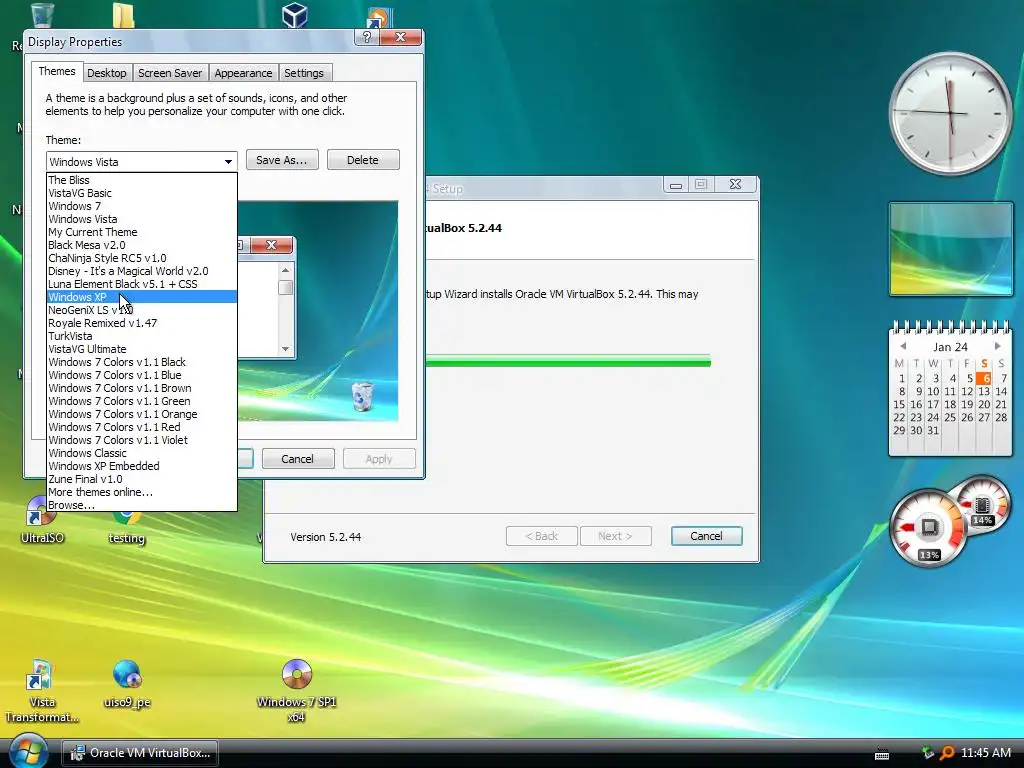
Task: Select Windows 7 Colors v1.1 Violet
Action: 142,440
